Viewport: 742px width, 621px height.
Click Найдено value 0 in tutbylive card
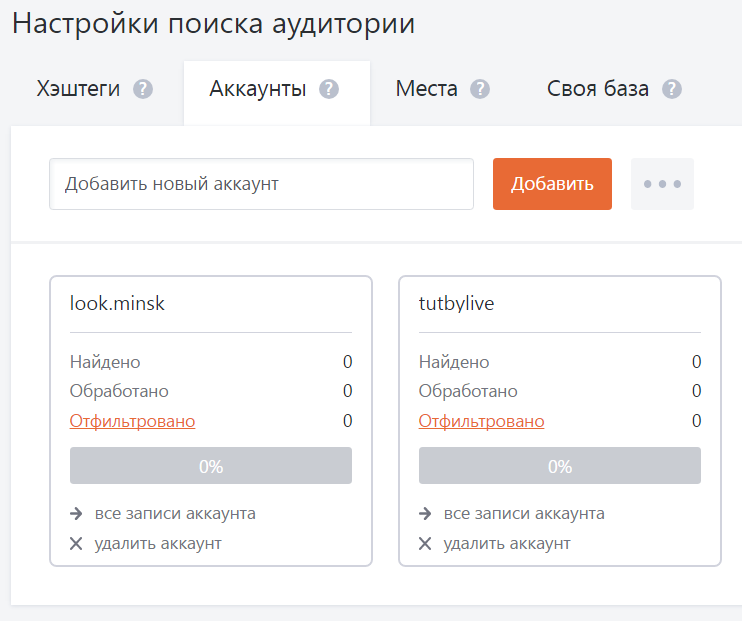[x=697, y=362]
